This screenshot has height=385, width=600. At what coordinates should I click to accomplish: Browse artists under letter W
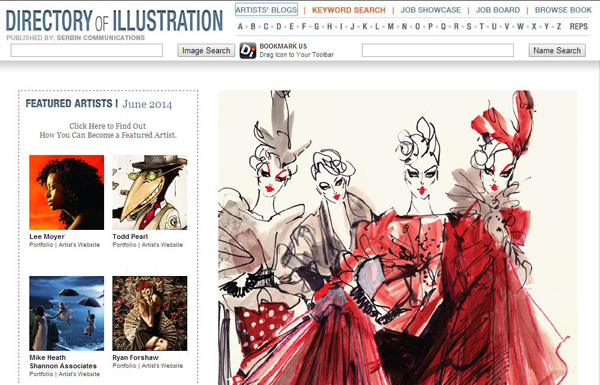[520, 26]
